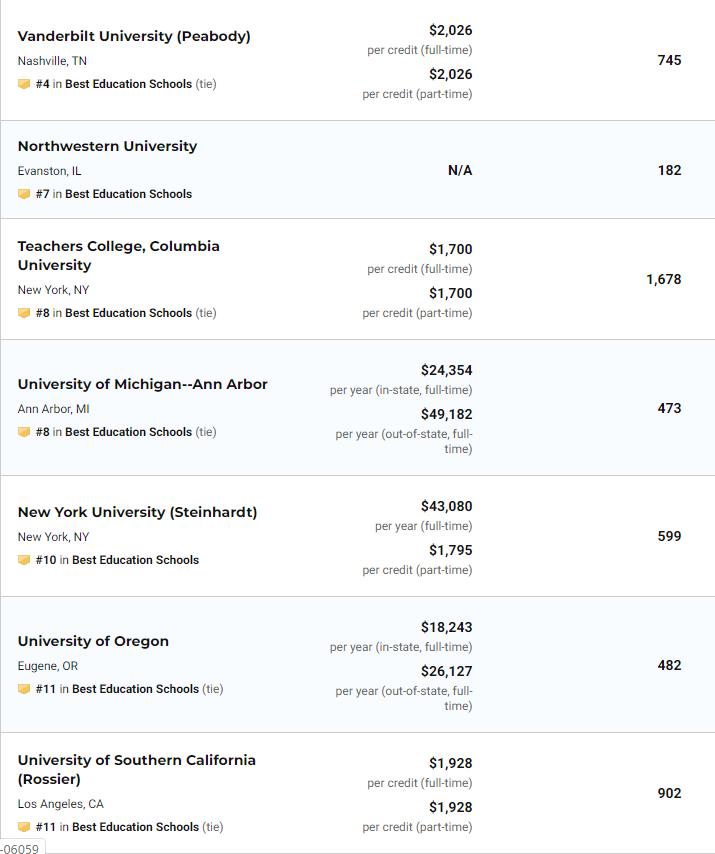Image resolution: width=715 pixels, height=854 pixels.
Task: Click the Northwestern University ranking badge icon
Action: [x=24, y=194]
